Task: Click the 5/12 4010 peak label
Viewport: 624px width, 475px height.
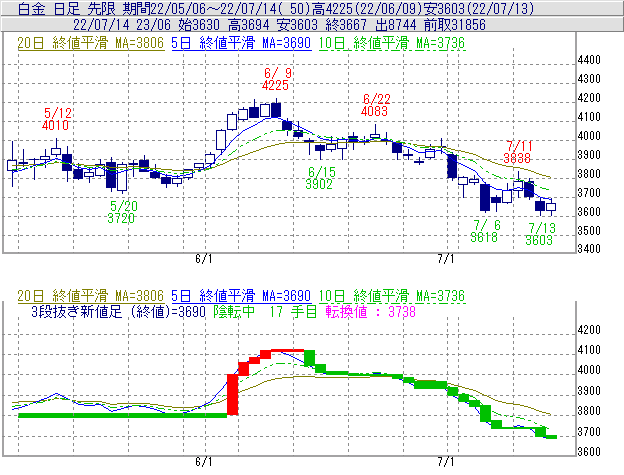Action: coord(56,119)
